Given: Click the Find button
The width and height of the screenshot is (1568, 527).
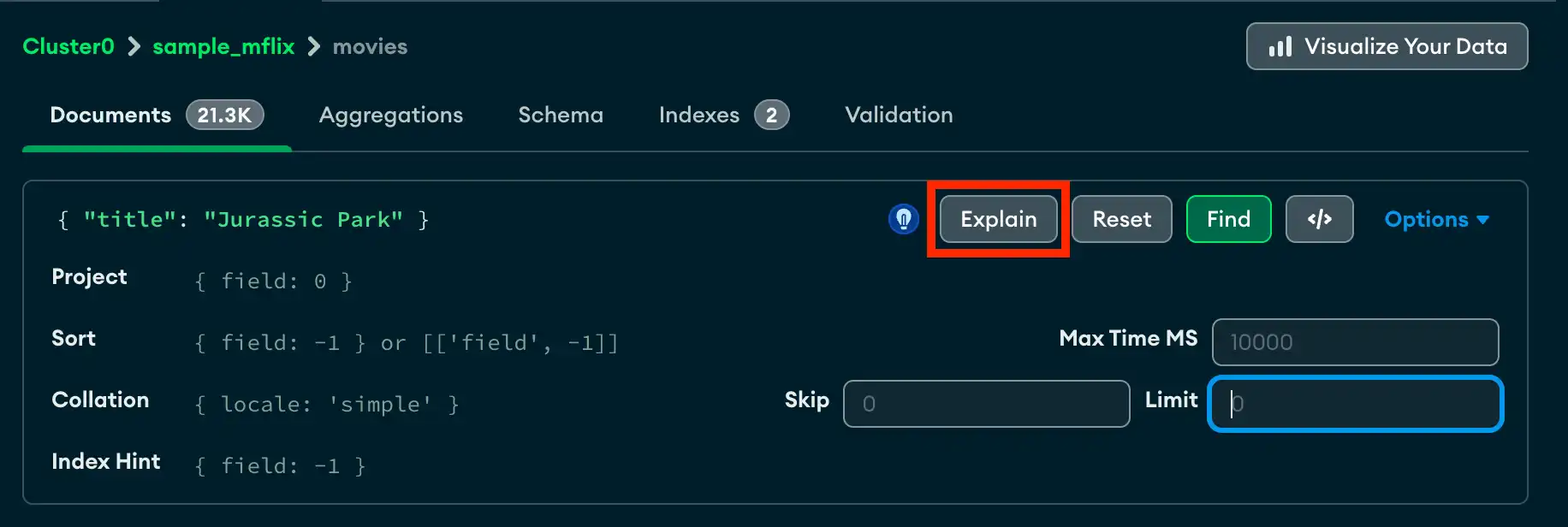Looking at the screenshot, I should [1228, 219].
